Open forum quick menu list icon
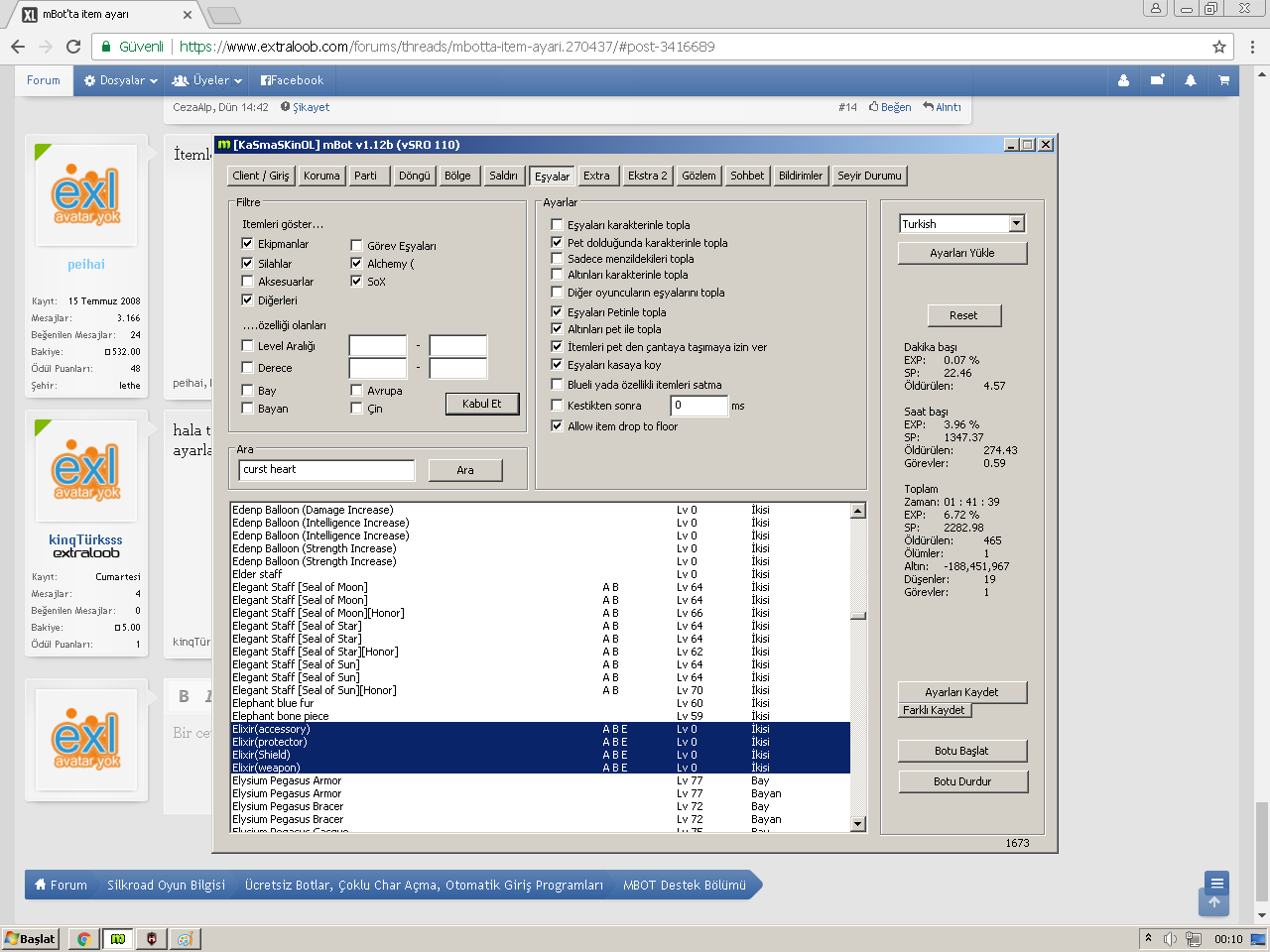This screenshot has height=952, width=1270. click(1216, 883)
